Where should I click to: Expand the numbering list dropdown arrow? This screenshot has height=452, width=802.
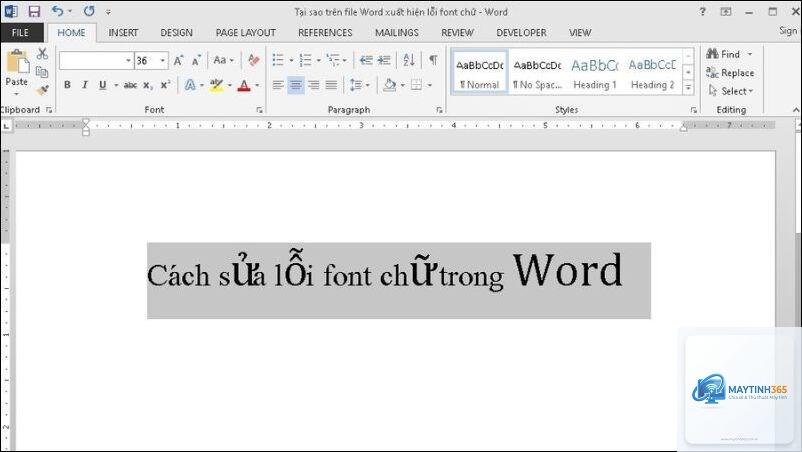(x=319, y=60)
